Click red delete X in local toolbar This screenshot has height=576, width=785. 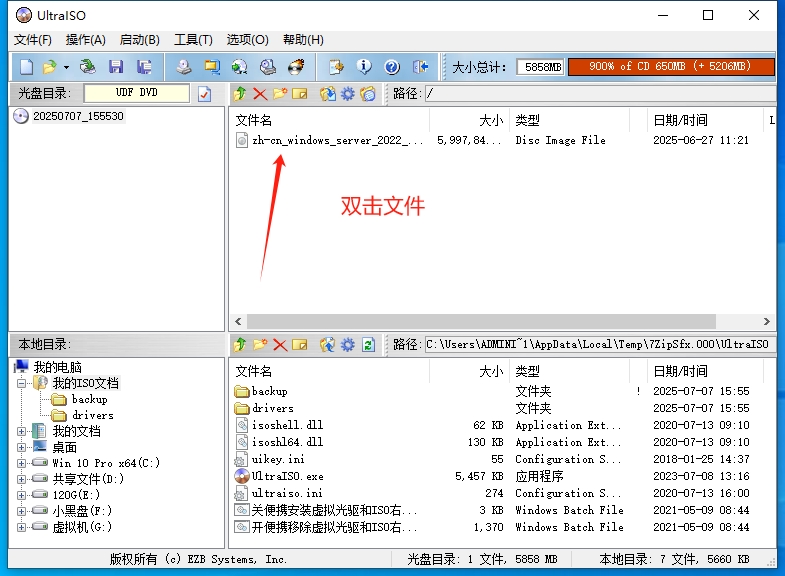pos(280,345)
